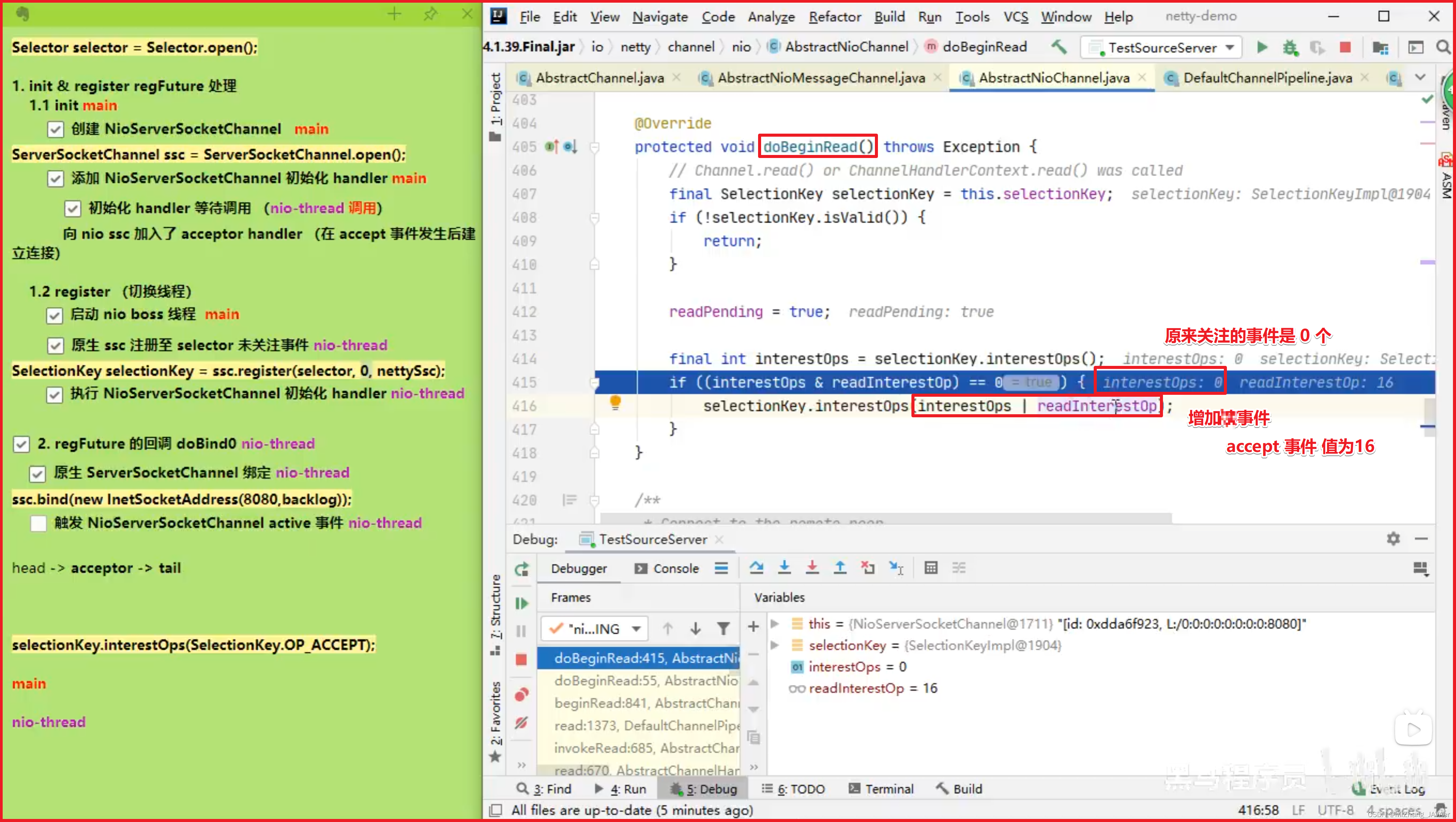The height and width of the screenshot is (822, 1456).
Task: Click Step Into debugger icon
Action: click(785, 568)
